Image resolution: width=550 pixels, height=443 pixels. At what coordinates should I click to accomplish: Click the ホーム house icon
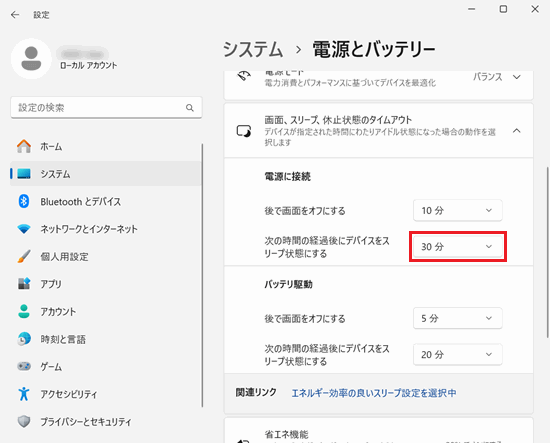[24, 146]
